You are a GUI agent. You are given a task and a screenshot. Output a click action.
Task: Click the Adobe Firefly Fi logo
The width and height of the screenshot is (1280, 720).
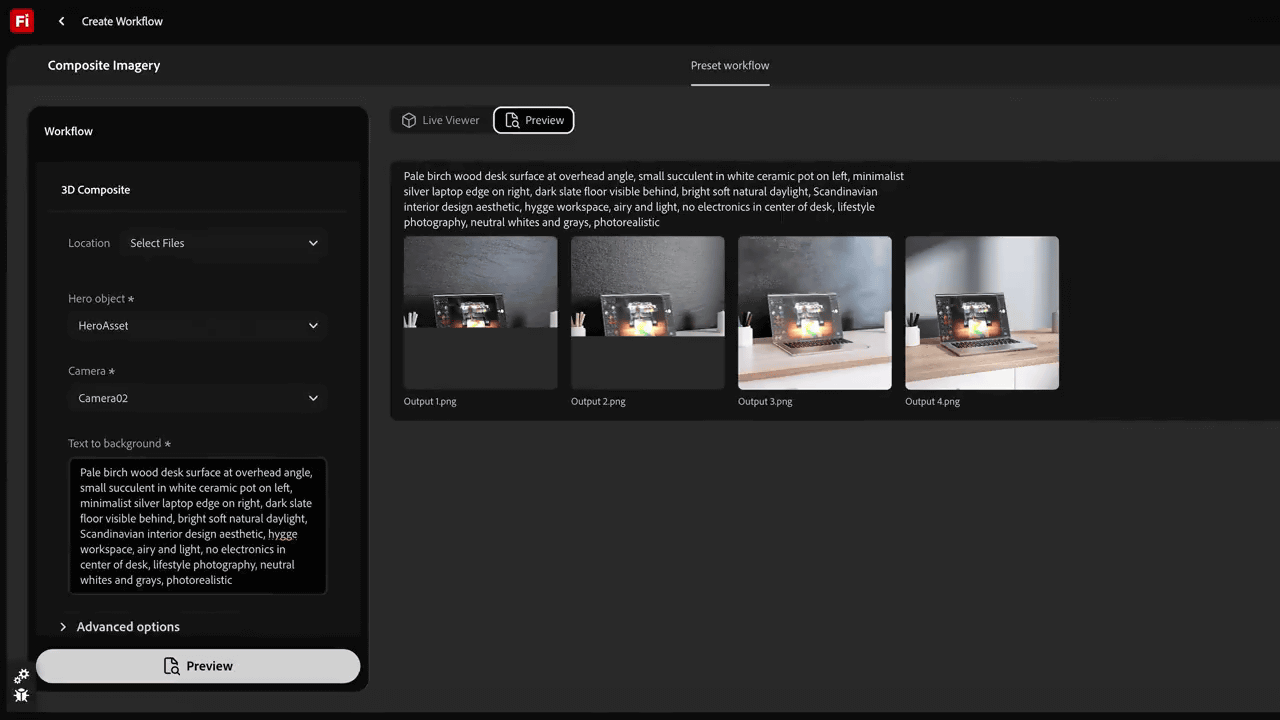[22, 21]
